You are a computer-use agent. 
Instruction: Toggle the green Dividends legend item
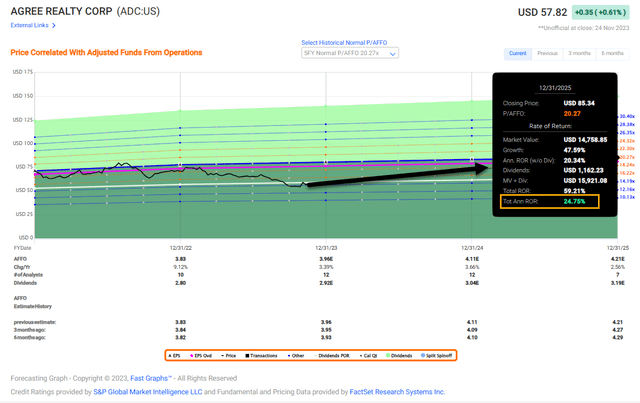tap(399, 356)
